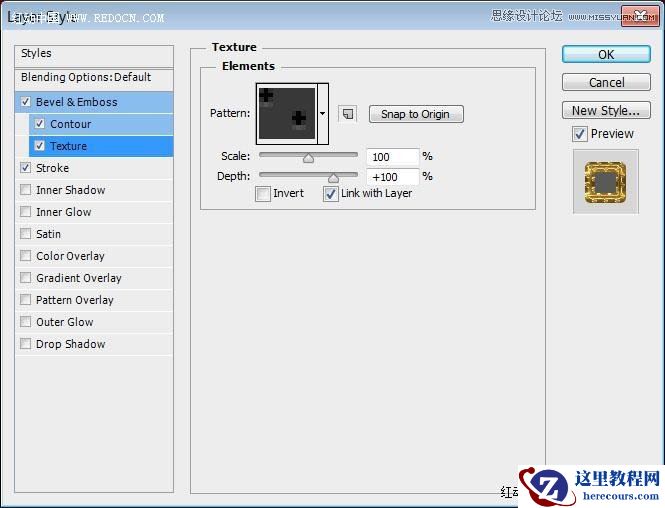665x508 pixels.
Task: Select the Bevel & Emboss settings row
Action: 94,102
